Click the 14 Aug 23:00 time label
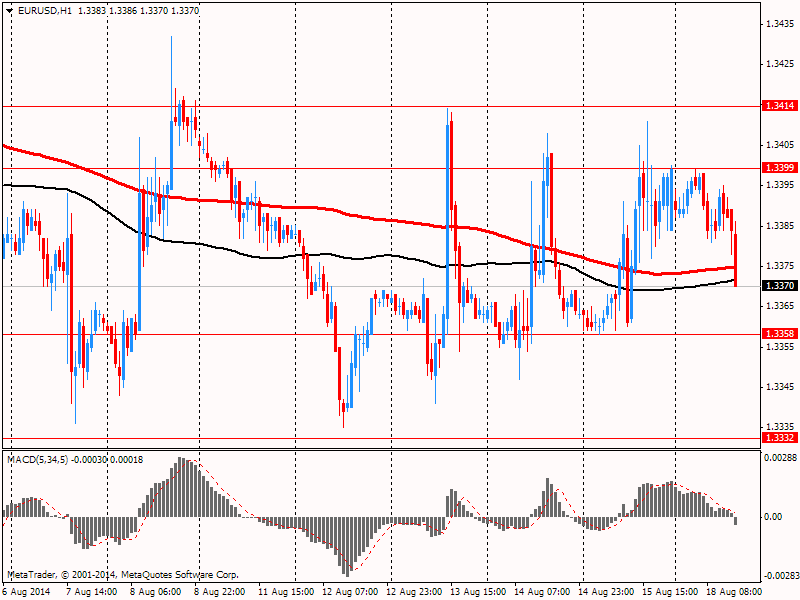Viewport: 800px width, 600px height. (x=606, y=592)
